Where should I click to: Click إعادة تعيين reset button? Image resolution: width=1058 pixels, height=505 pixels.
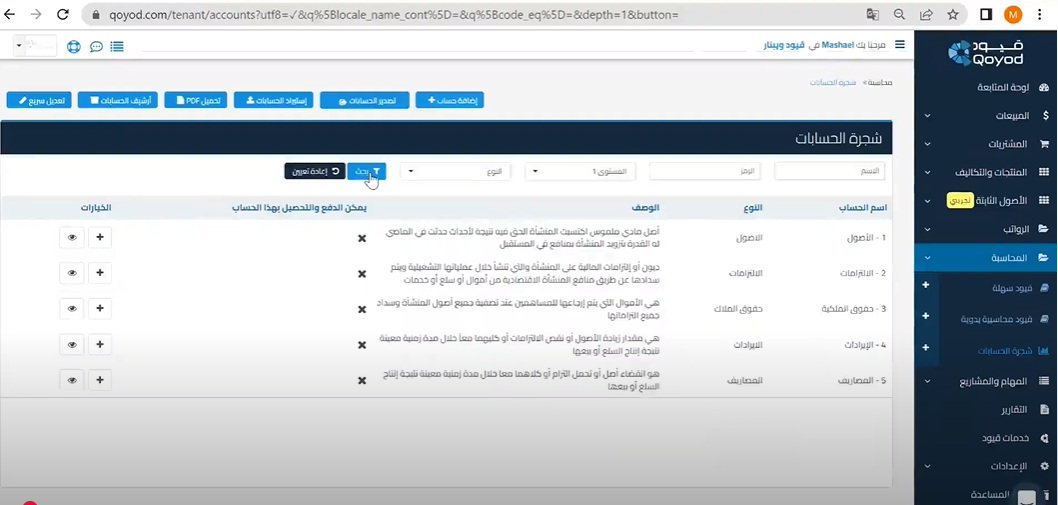click(x=314, y=171)
